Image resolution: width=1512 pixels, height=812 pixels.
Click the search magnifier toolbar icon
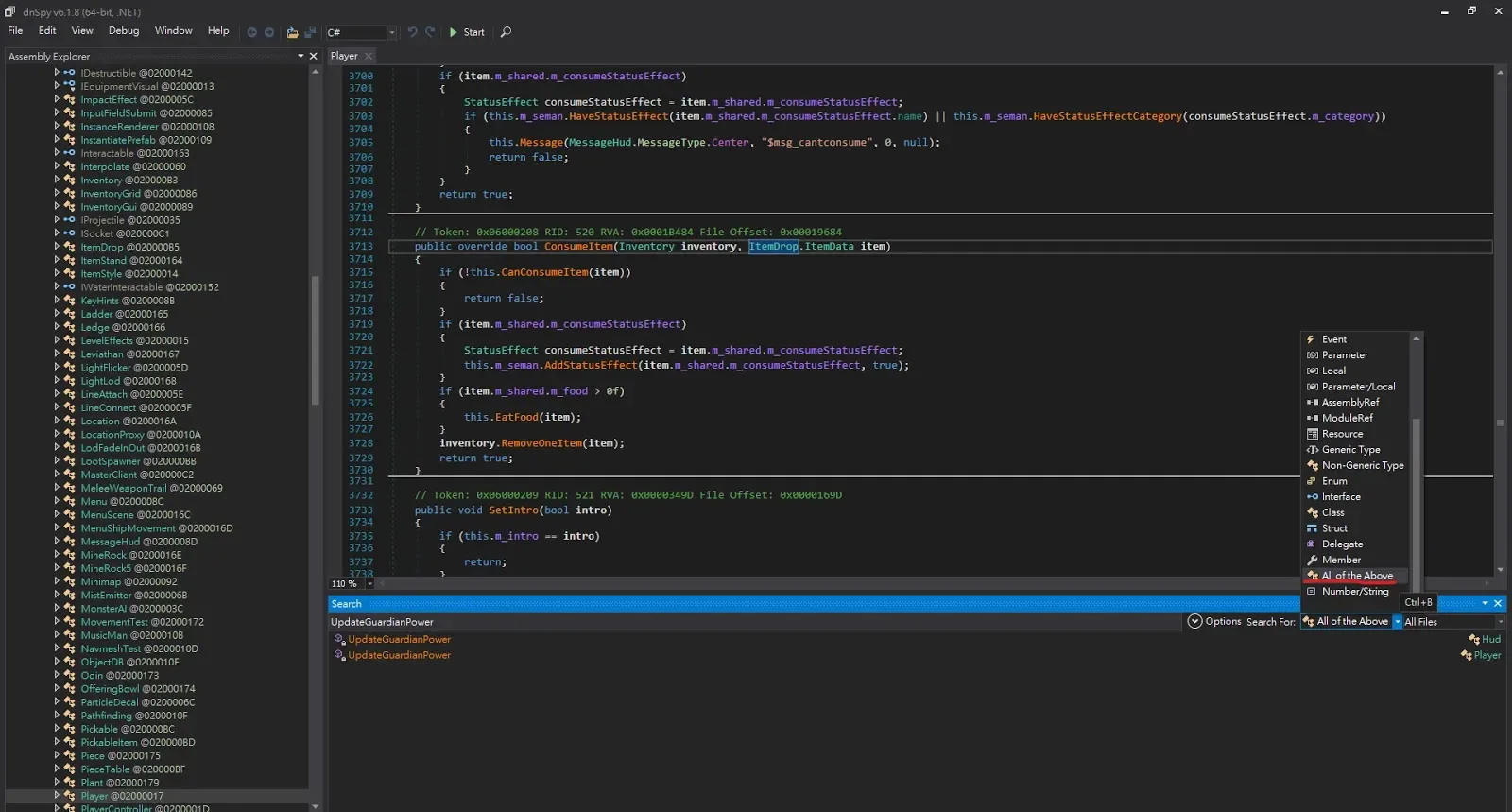(506, 32)
